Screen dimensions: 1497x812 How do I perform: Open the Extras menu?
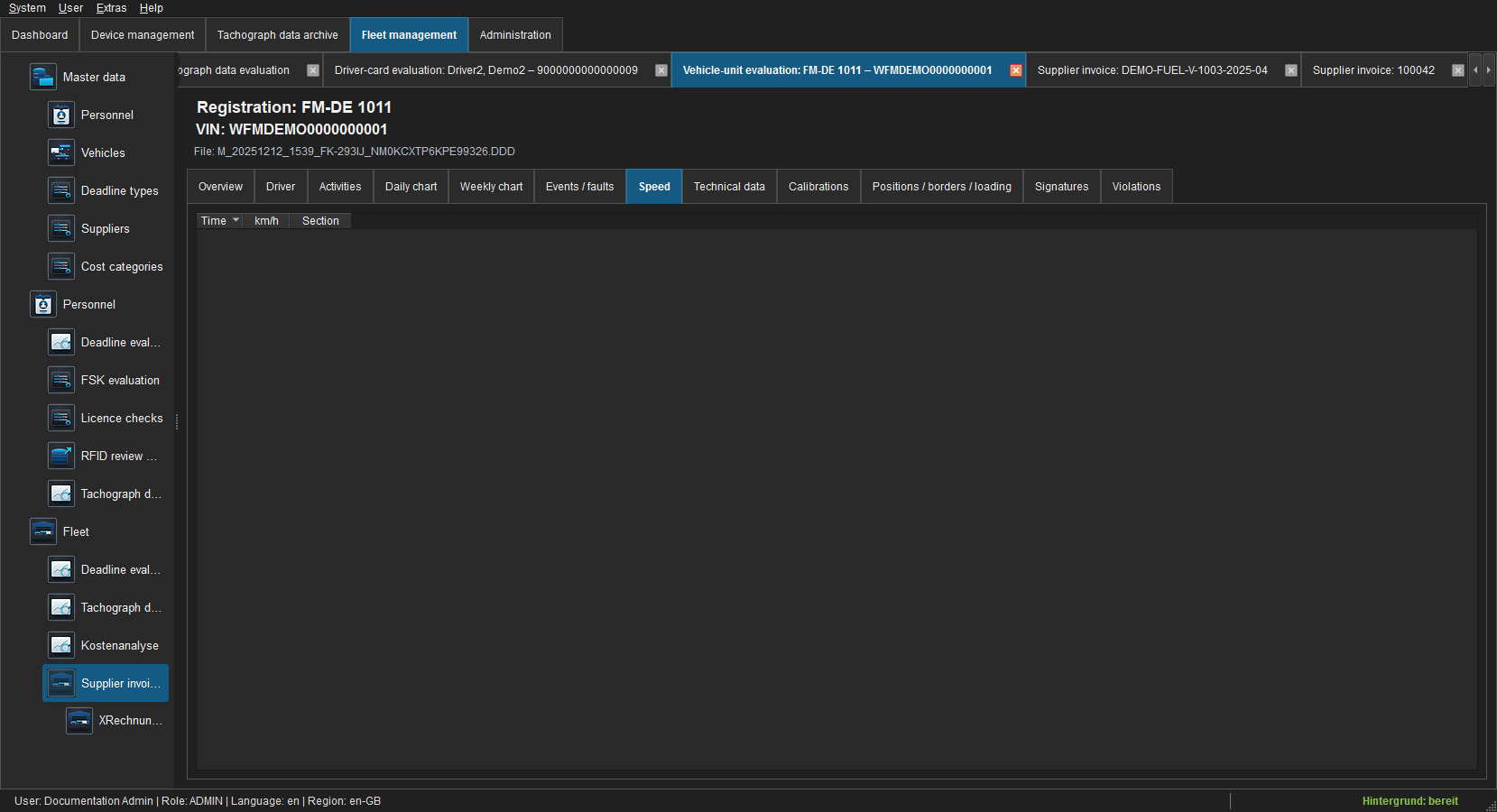(x=111, y=8)
